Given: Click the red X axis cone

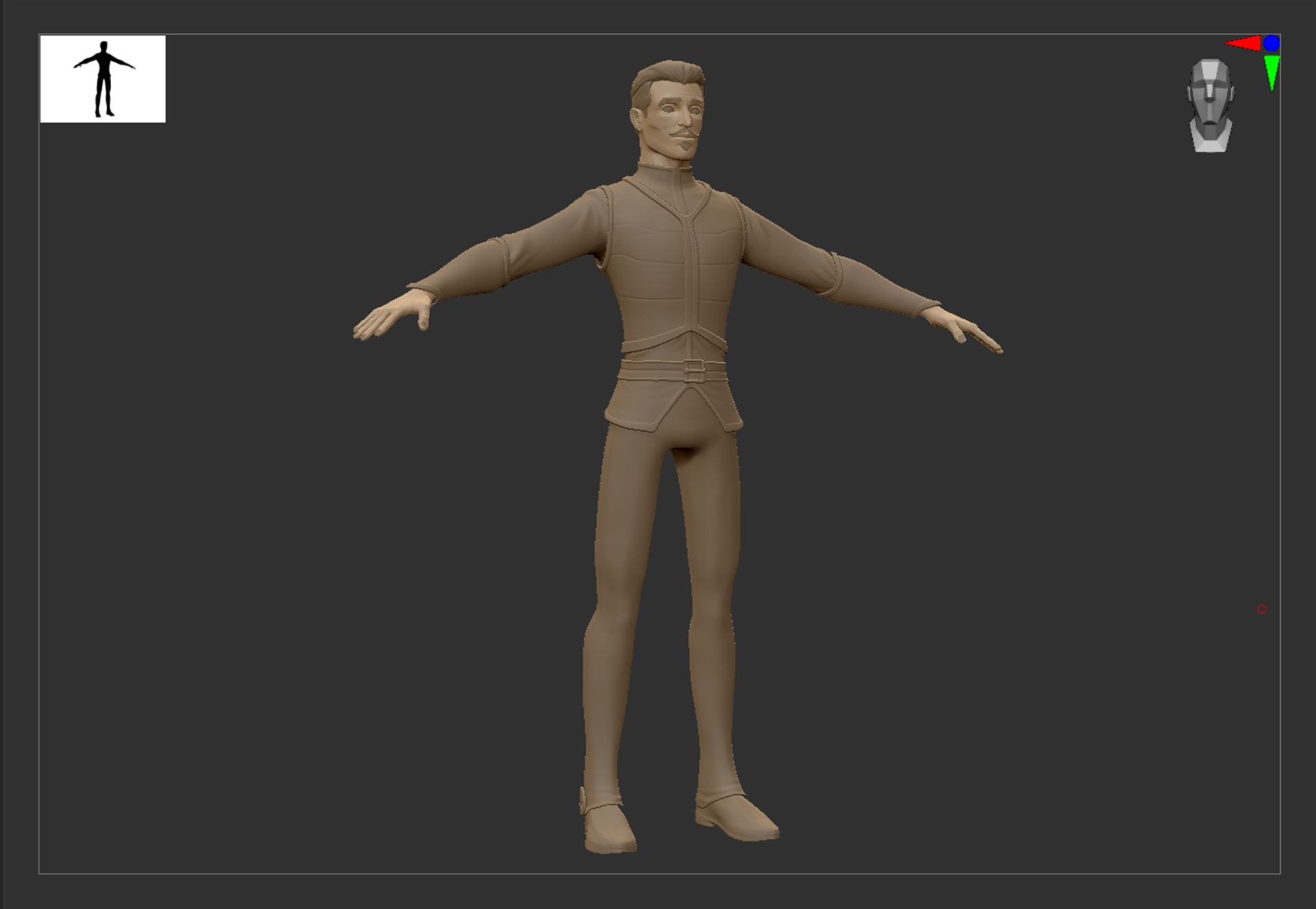Looking at the screenshot, I should tap(1243, 44).
